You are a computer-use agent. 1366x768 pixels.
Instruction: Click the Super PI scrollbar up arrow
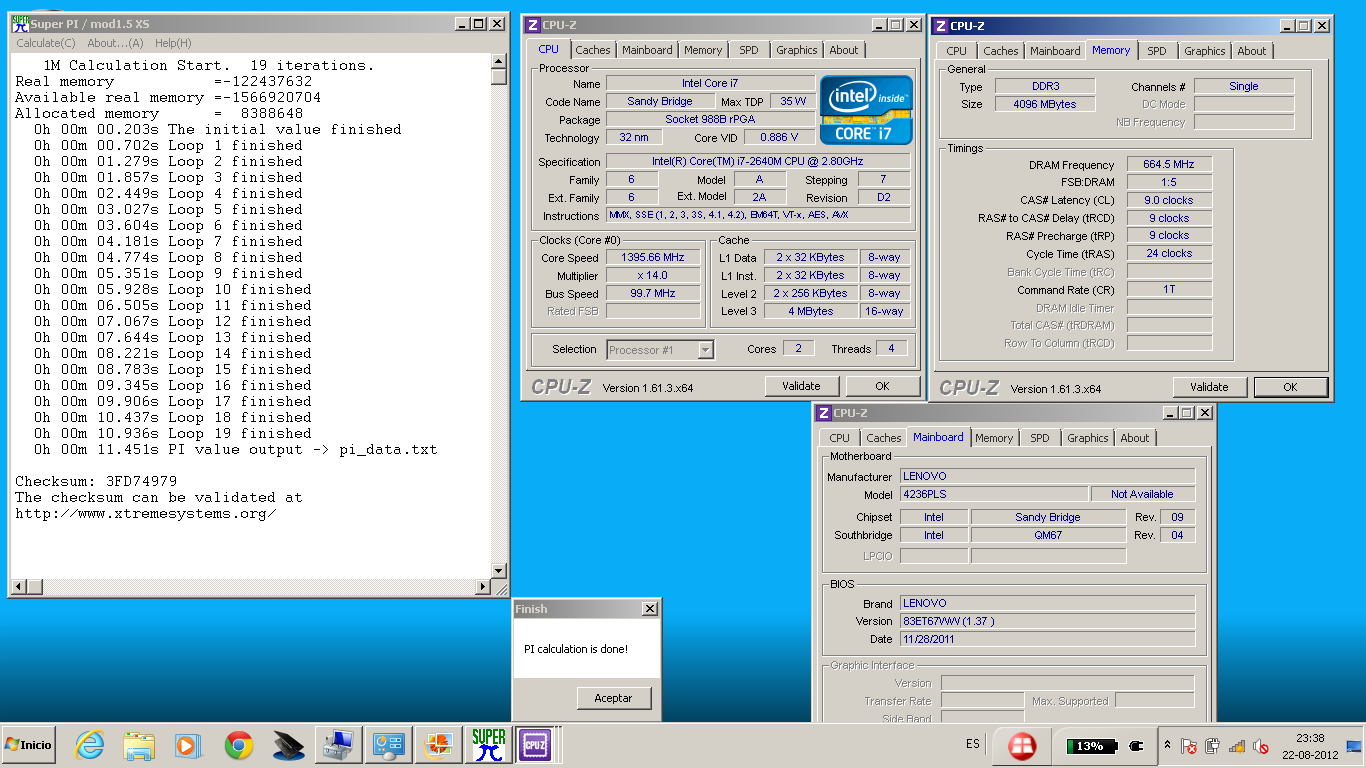499,61
